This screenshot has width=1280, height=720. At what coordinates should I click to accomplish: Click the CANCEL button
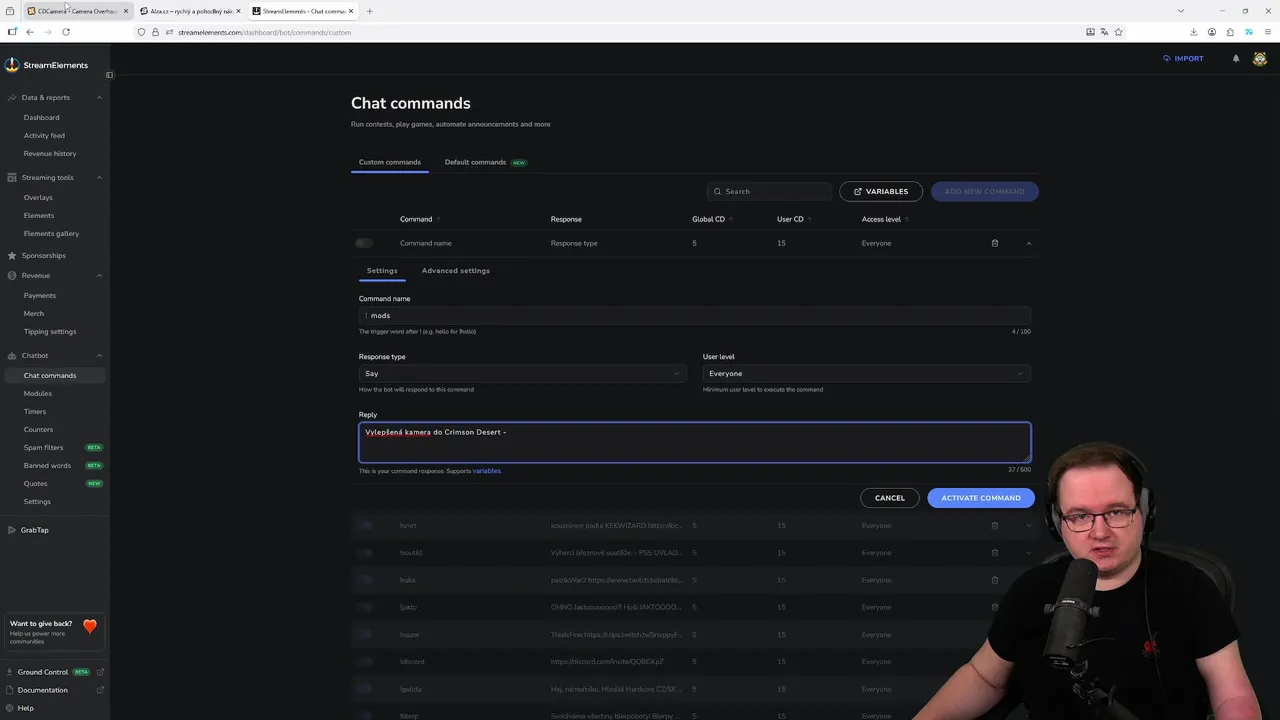[890, 498]
